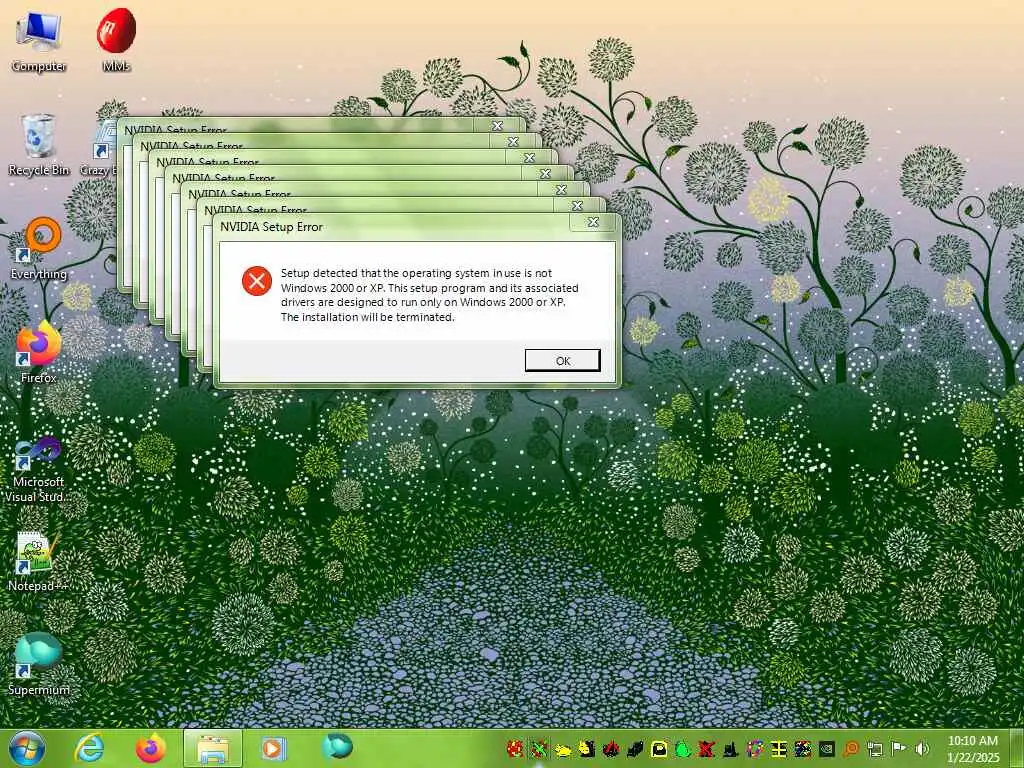Launch Firefox from the taskbar
The height and width of the screenshot is (768, 1024).
click(x=150, y=748)
